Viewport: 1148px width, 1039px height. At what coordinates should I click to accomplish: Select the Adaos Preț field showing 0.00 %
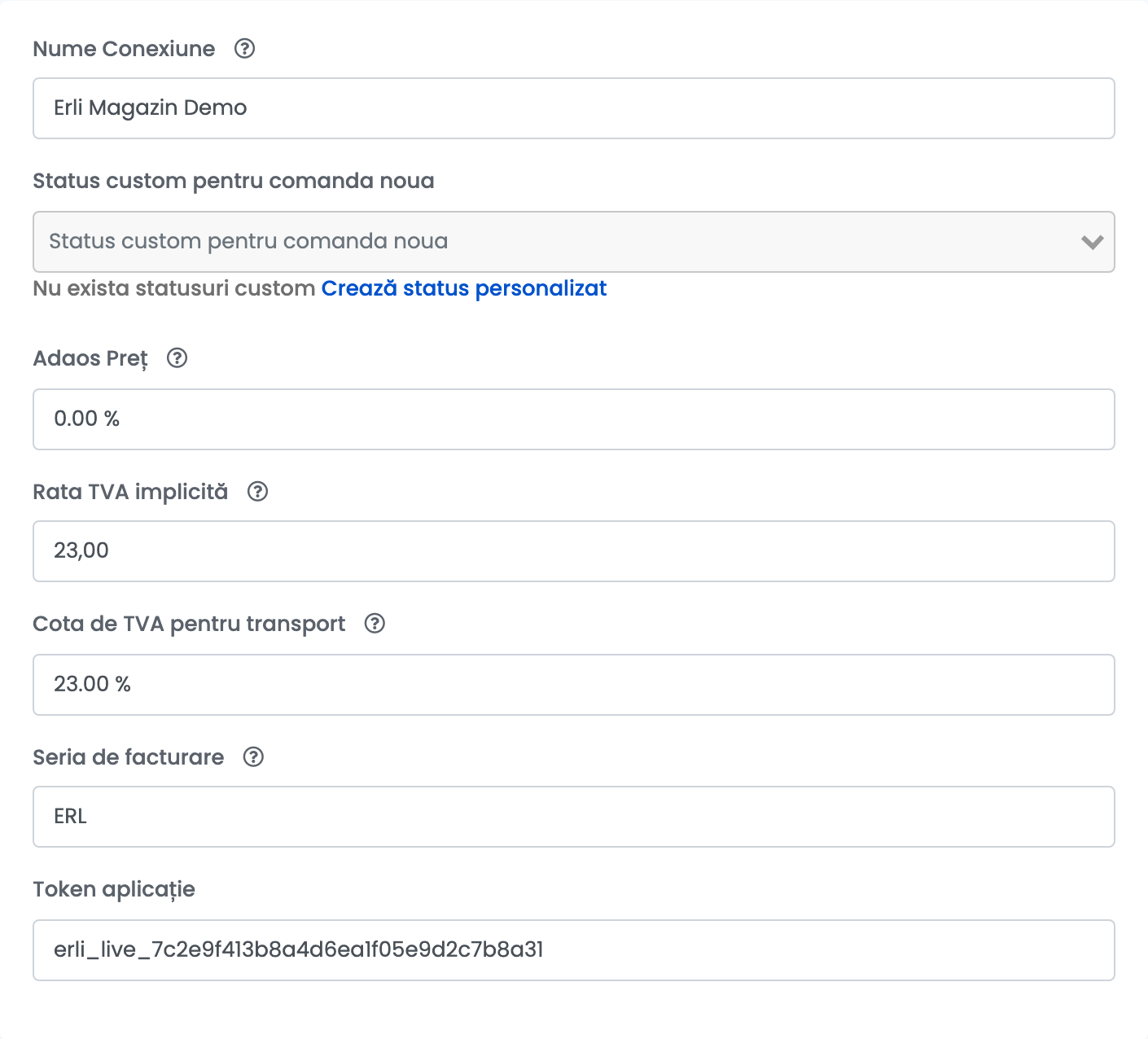coord(573,419)
